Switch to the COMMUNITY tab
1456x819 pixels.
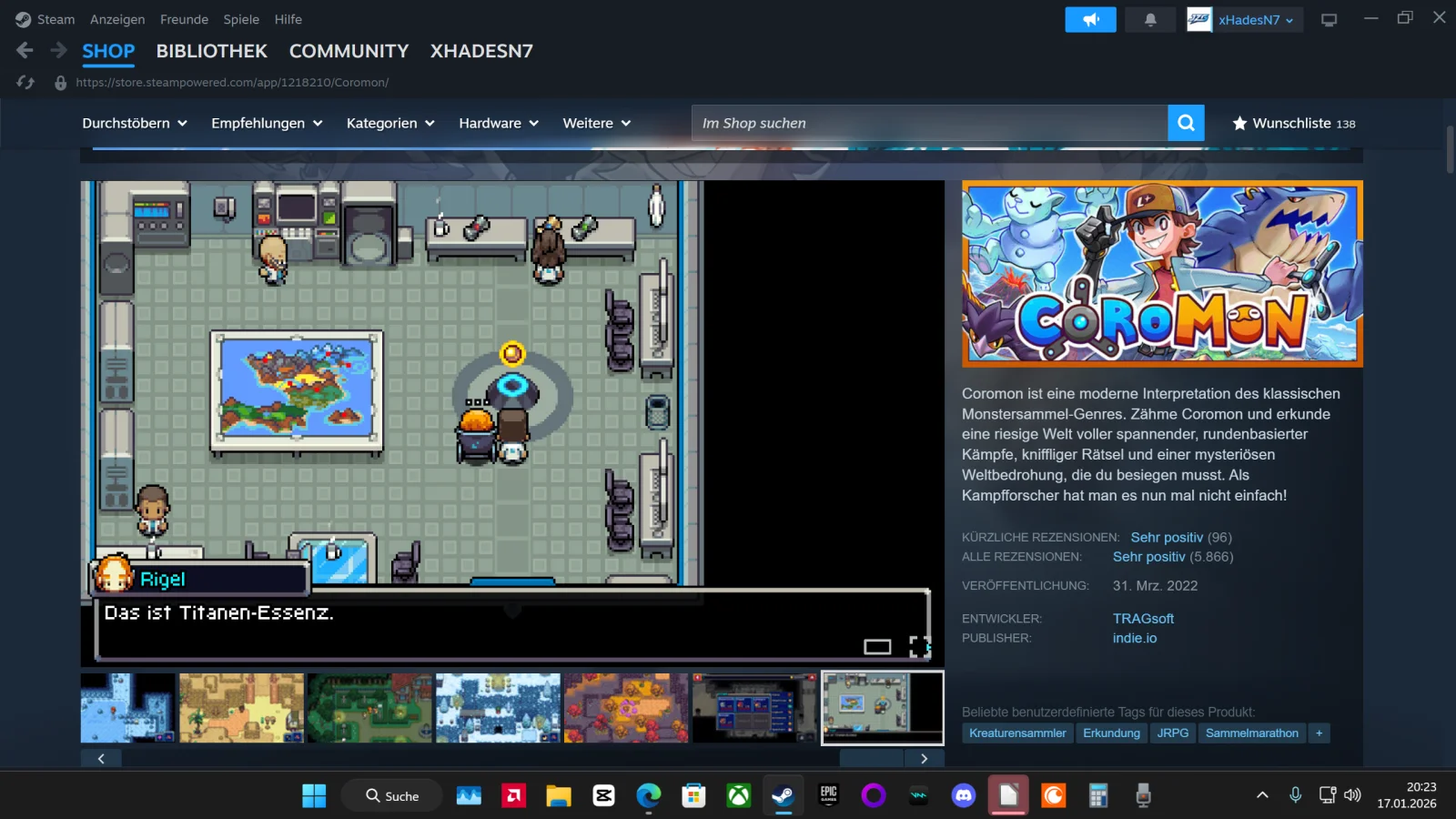click(x=349, y=51)
